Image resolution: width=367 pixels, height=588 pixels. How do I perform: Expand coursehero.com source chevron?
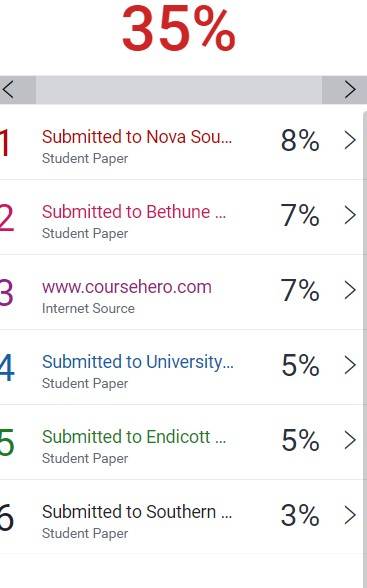click(x=350, y=291)
